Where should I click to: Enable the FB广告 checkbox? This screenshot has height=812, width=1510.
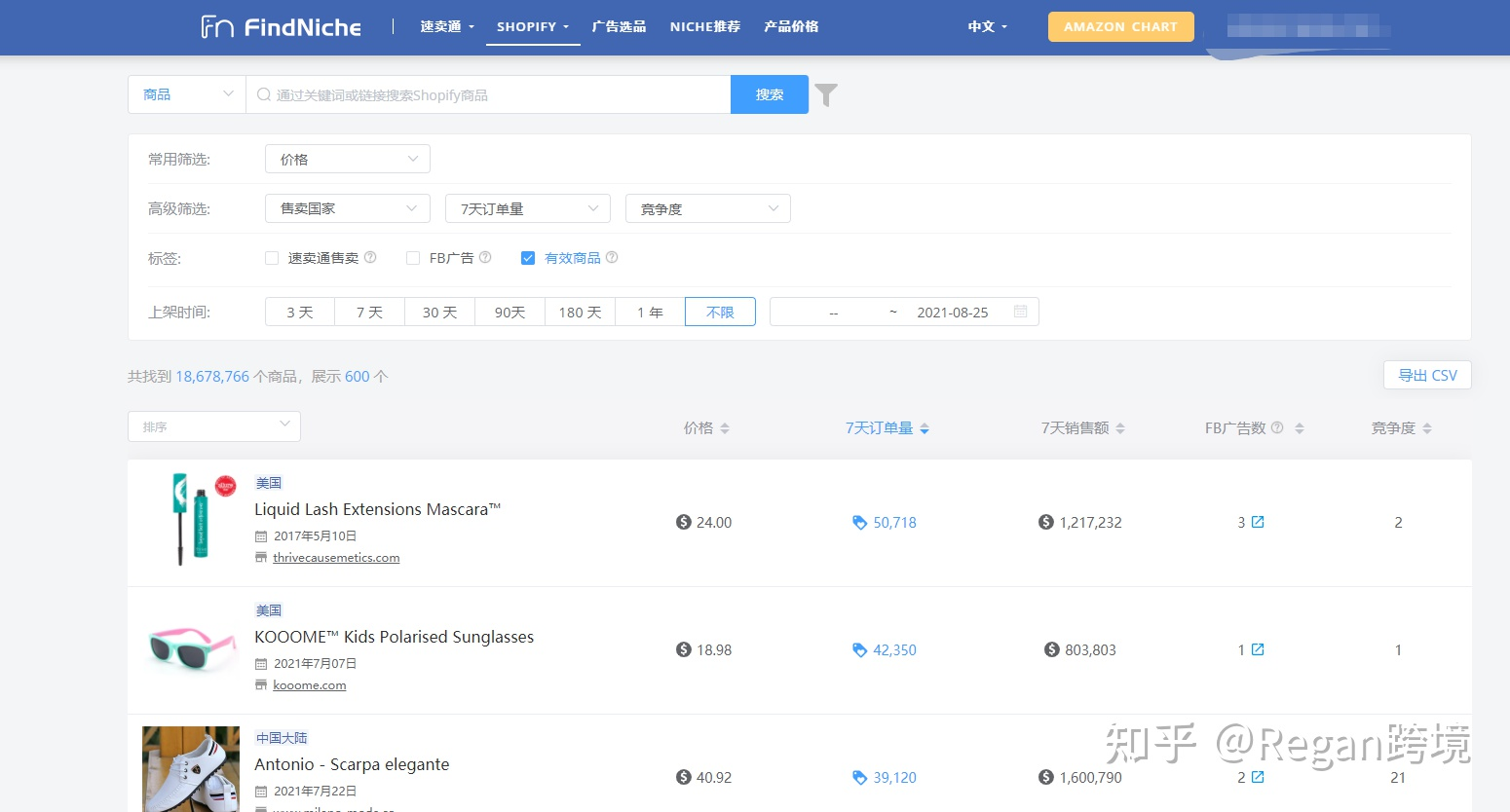tap(413, 257)
